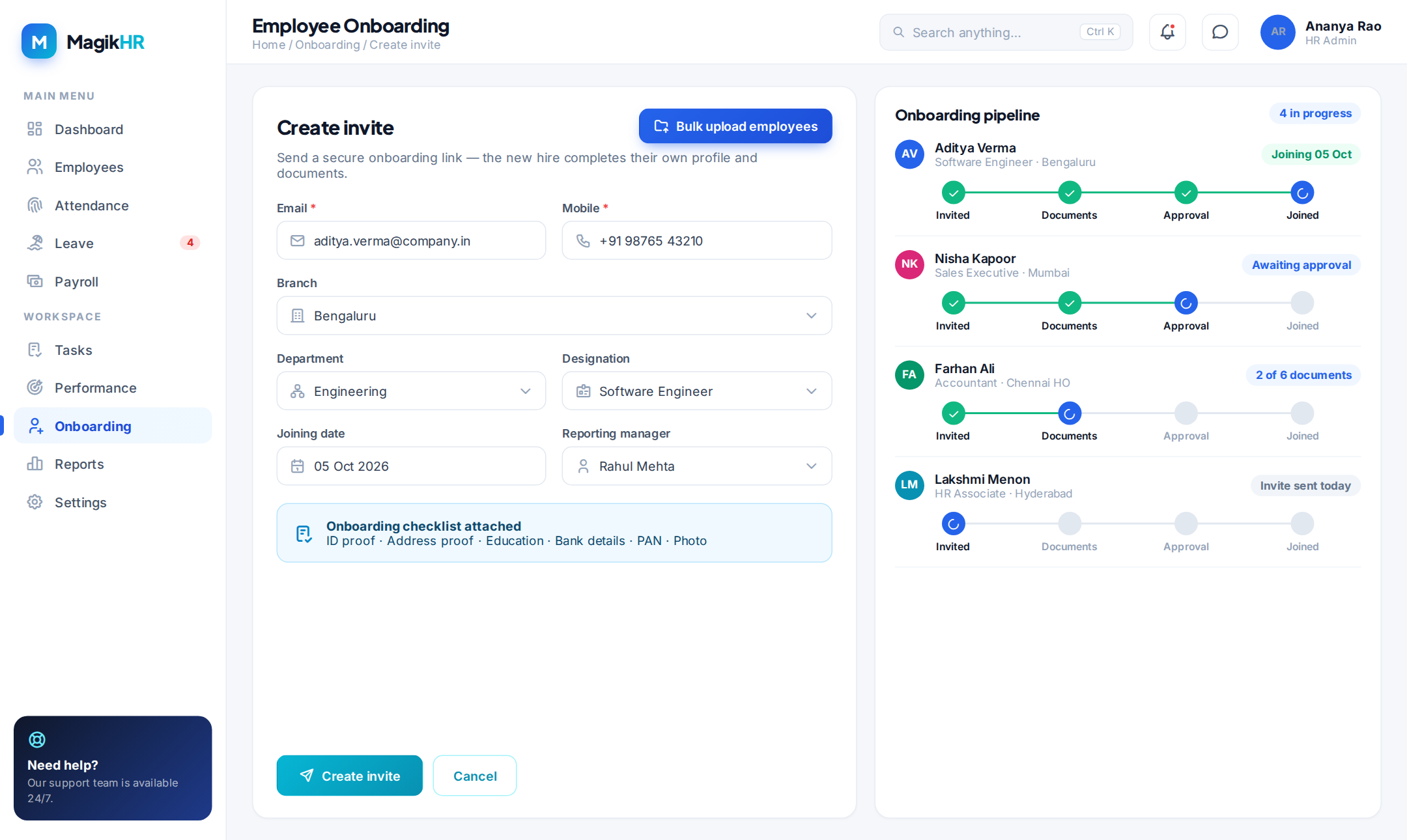The height and width of the screenshot is (840, 1407).
Task: Open Dashboard in the main menu
Action: (x=113, y=130)
